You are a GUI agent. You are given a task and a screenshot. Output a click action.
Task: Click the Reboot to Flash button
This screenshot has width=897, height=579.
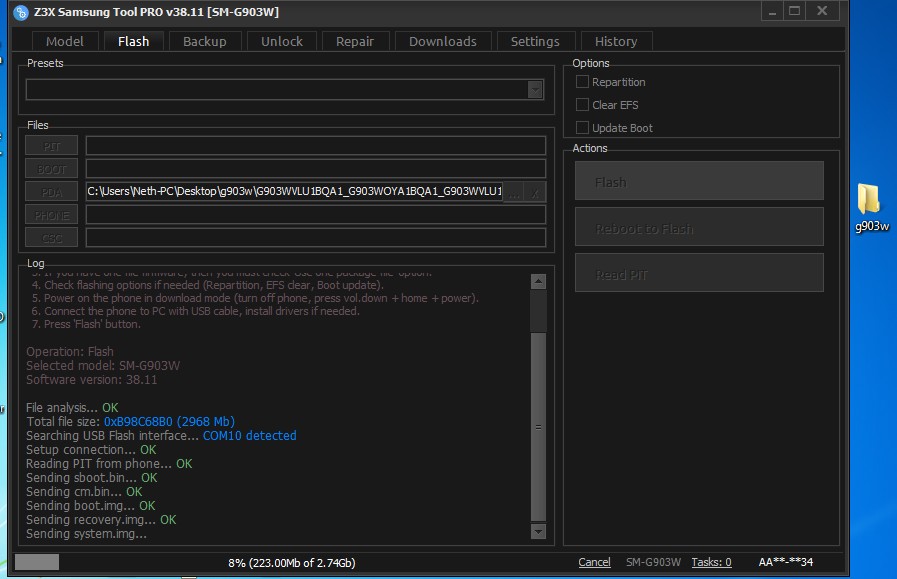[x=699, y=227]
